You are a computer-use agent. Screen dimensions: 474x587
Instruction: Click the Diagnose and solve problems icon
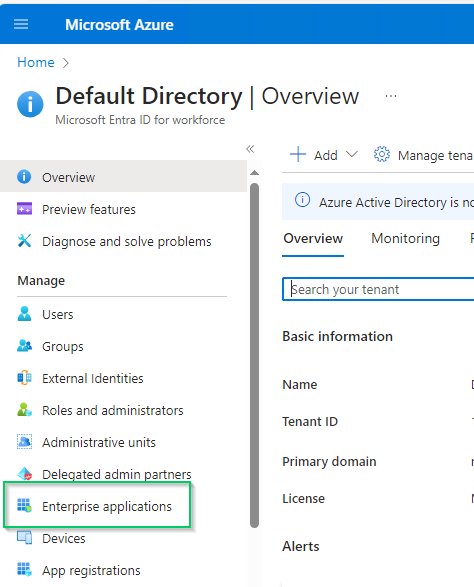click(24, 241)
